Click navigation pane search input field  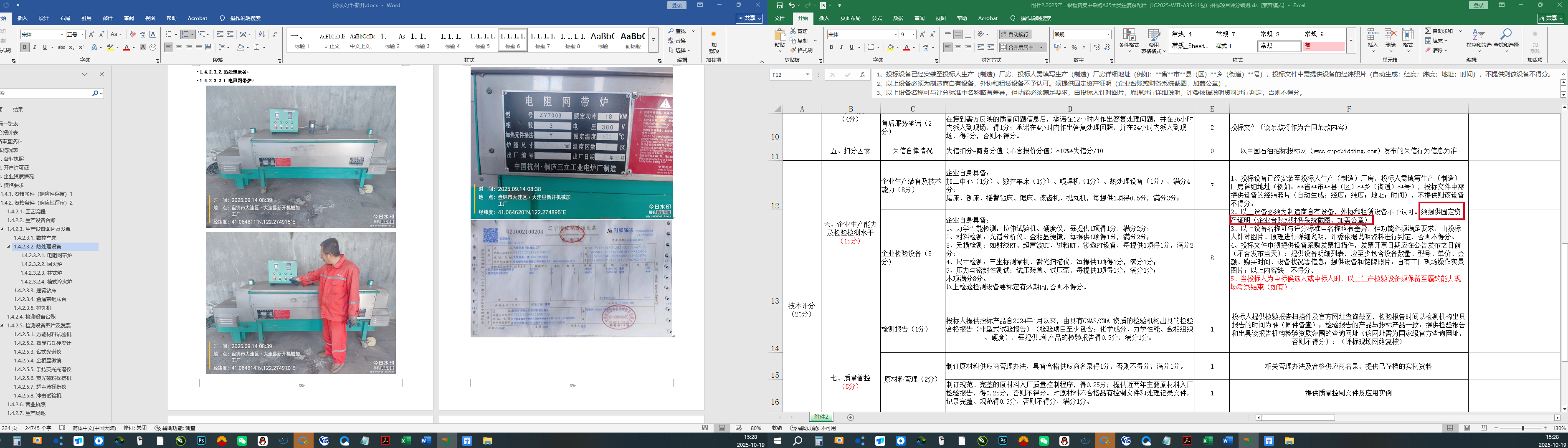pyautogui.click(x=46, y=94)
